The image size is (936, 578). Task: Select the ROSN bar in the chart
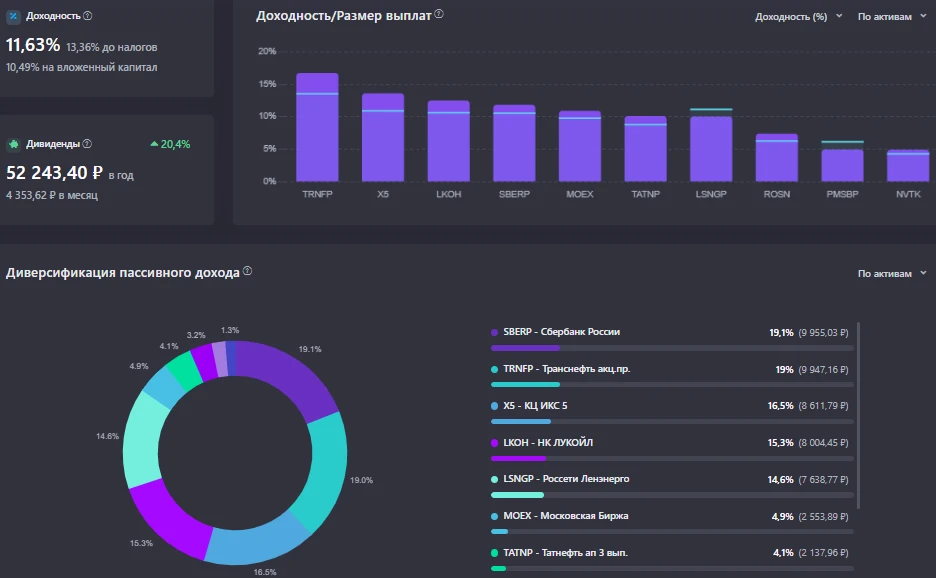pos(777,158)
